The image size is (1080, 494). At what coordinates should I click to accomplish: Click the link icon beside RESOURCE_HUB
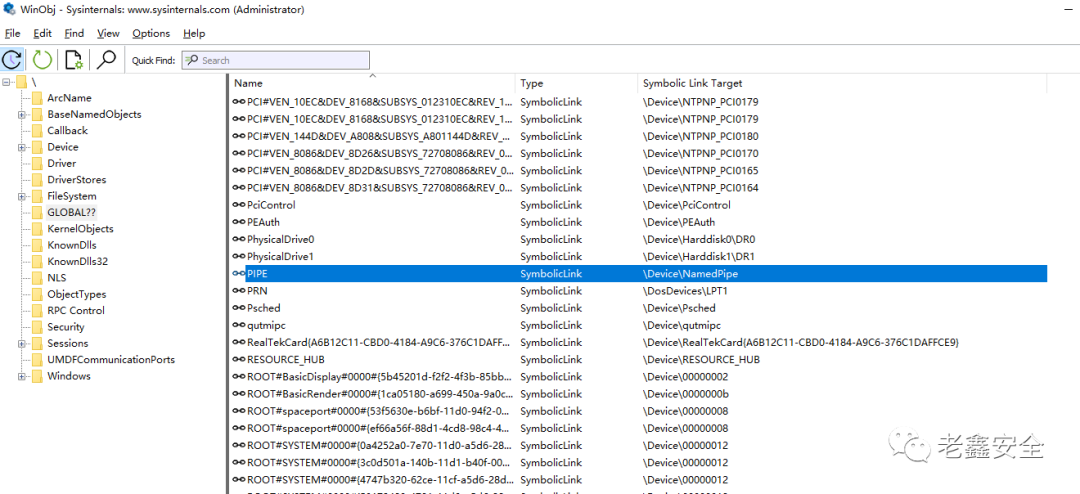[x=239, y=360]
